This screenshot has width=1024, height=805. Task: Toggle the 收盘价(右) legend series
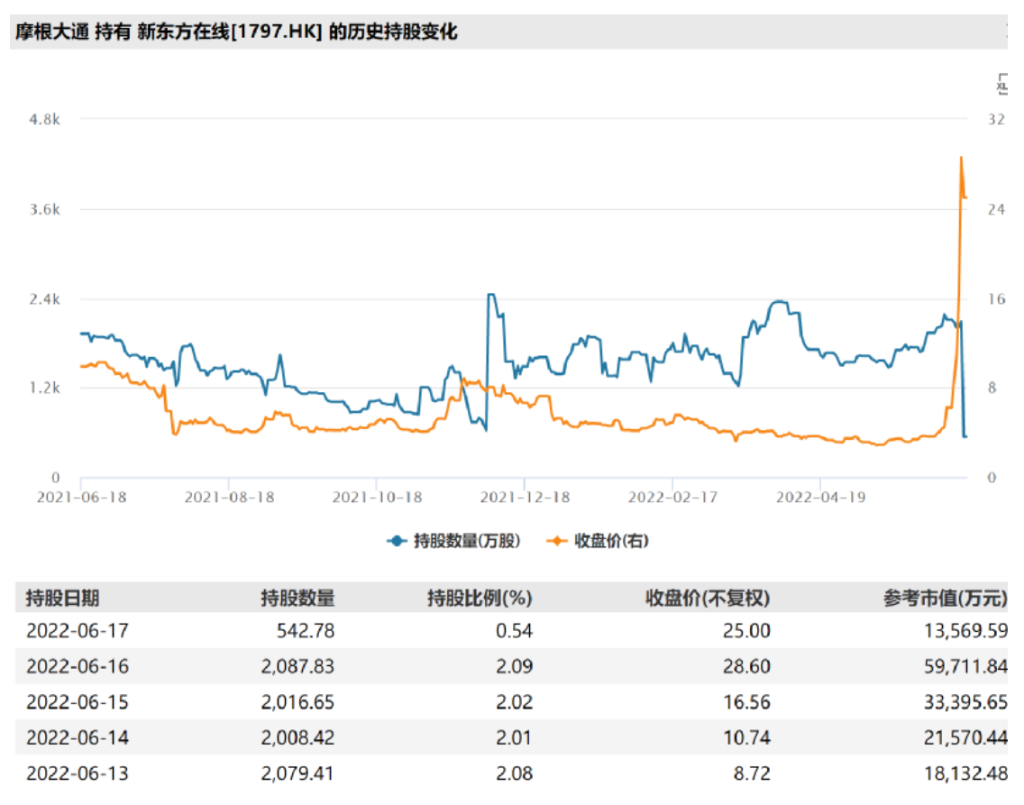coord(598,541)
